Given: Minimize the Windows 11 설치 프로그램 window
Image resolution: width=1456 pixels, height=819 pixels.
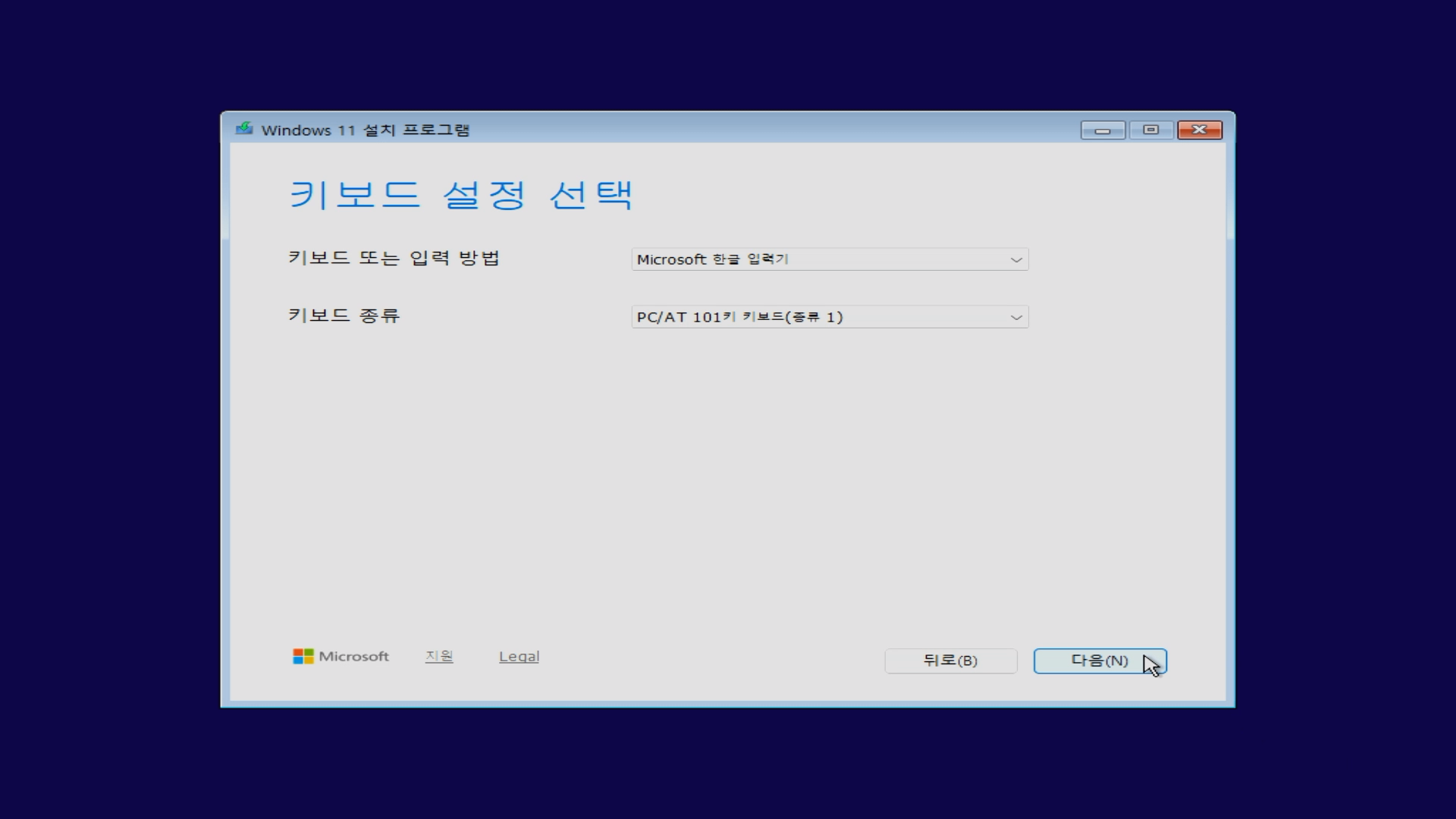Looking at the screenshot, I should tap(1103, 130).
